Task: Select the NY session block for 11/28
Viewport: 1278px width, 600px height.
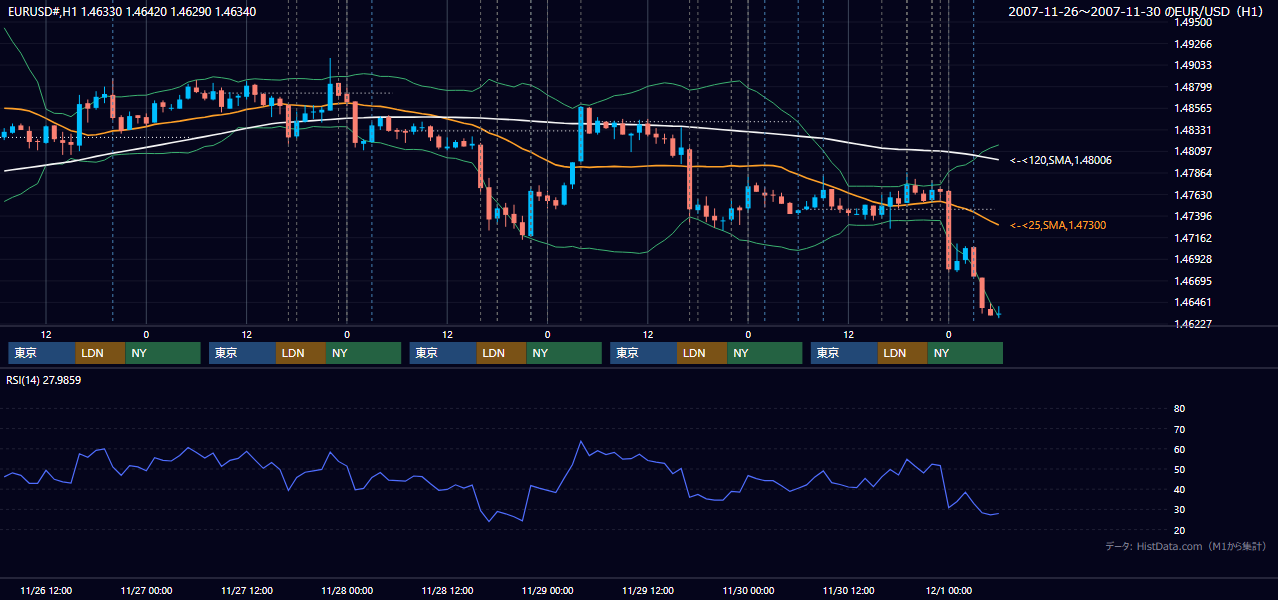Action: coord(564,353)
